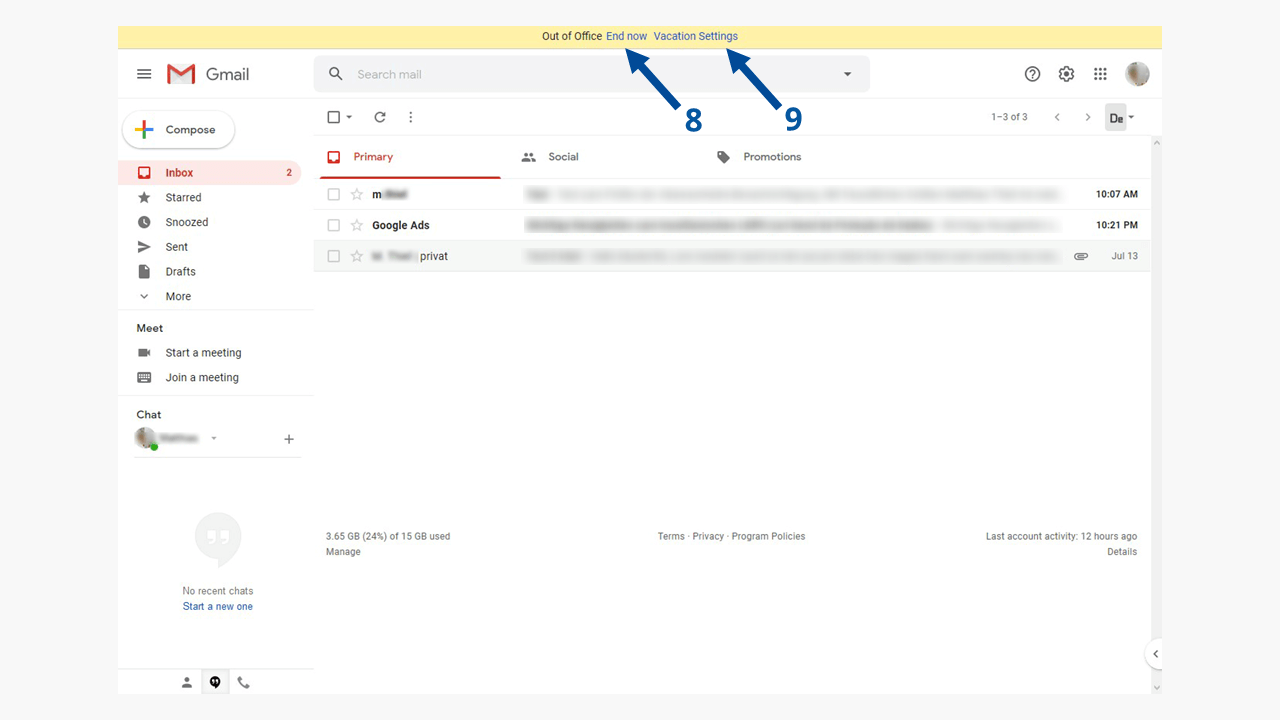Screen dimensions: 1280x720
Task: Click the search magnifier icon
Action: point(336,74)
